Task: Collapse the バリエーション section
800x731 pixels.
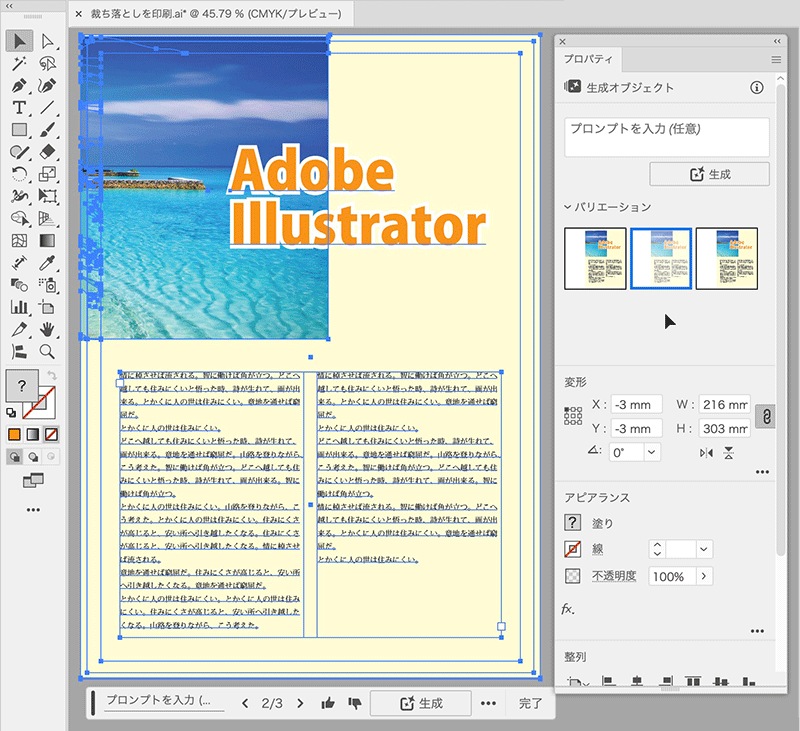Action: pos(567,207)
